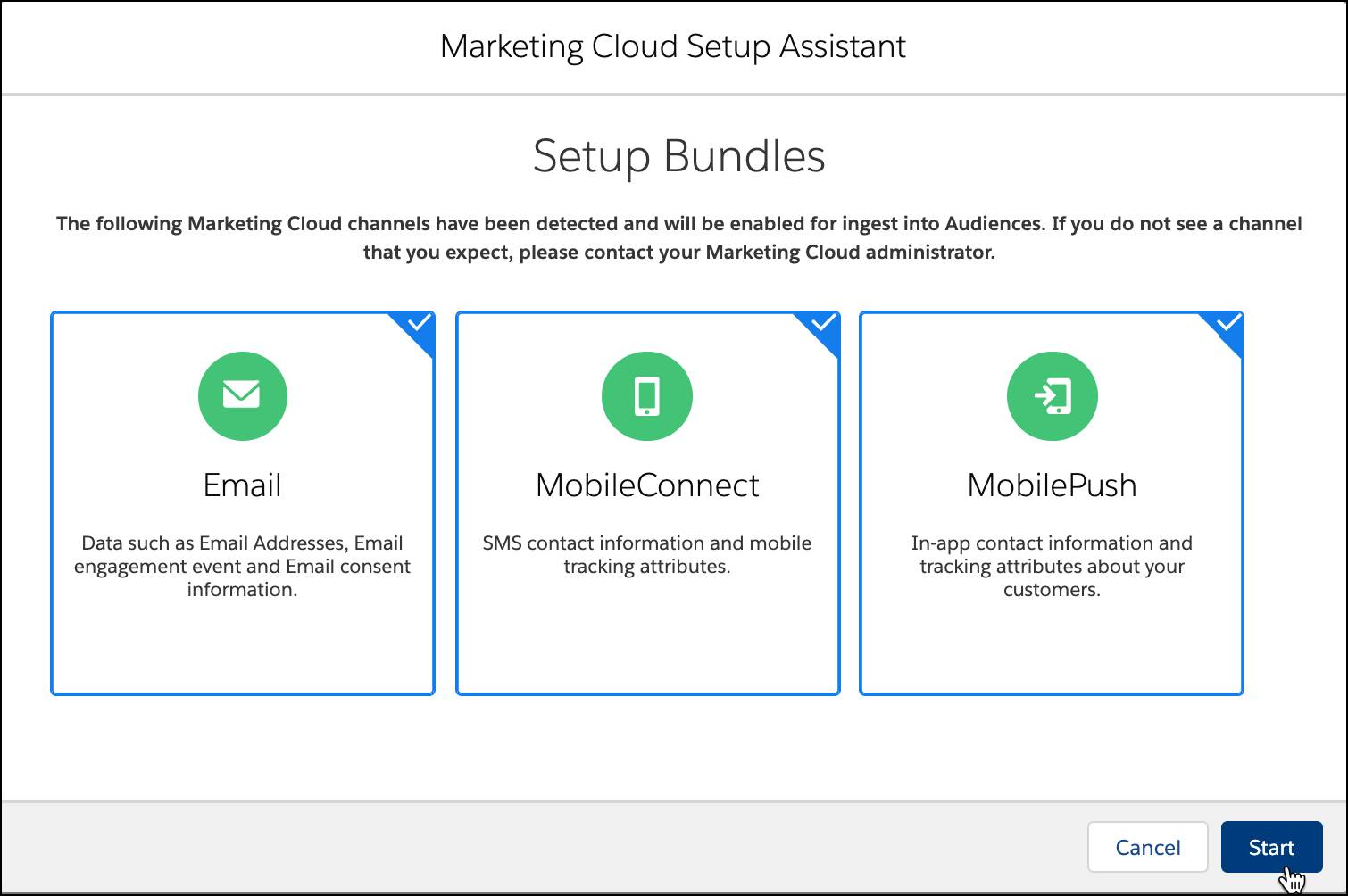Click the paragraph about detected Marketing Cloud channels
This screenshot has width=1348, height=896.
(x=678, y=237)
